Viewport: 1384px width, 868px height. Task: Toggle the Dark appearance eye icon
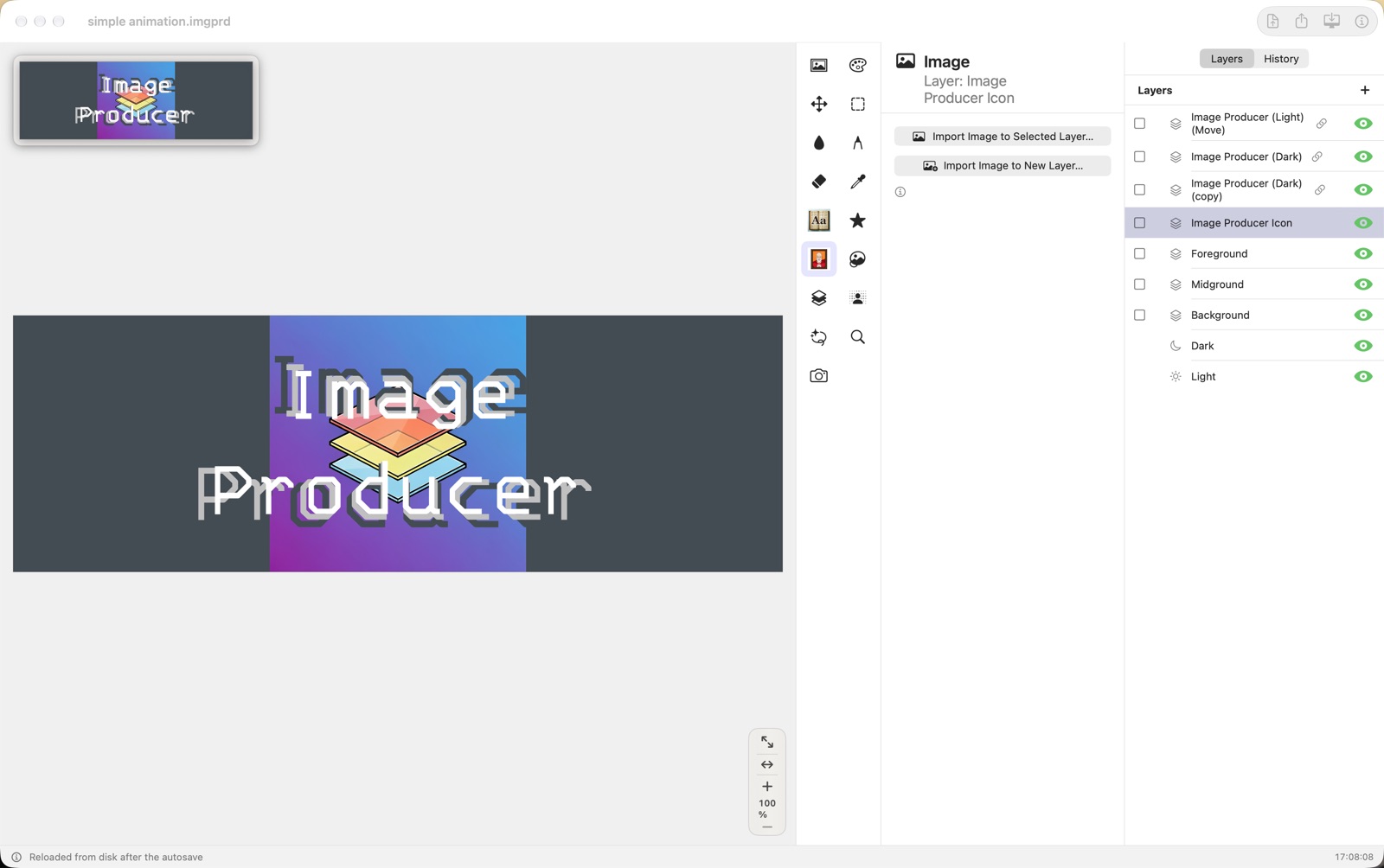(1363, 346)
